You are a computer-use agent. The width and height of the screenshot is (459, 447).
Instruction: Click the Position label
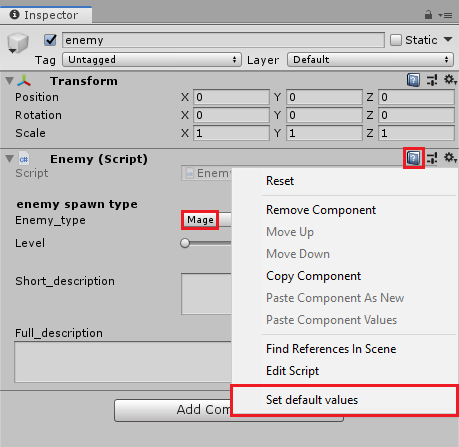click(x=37, y=97)
